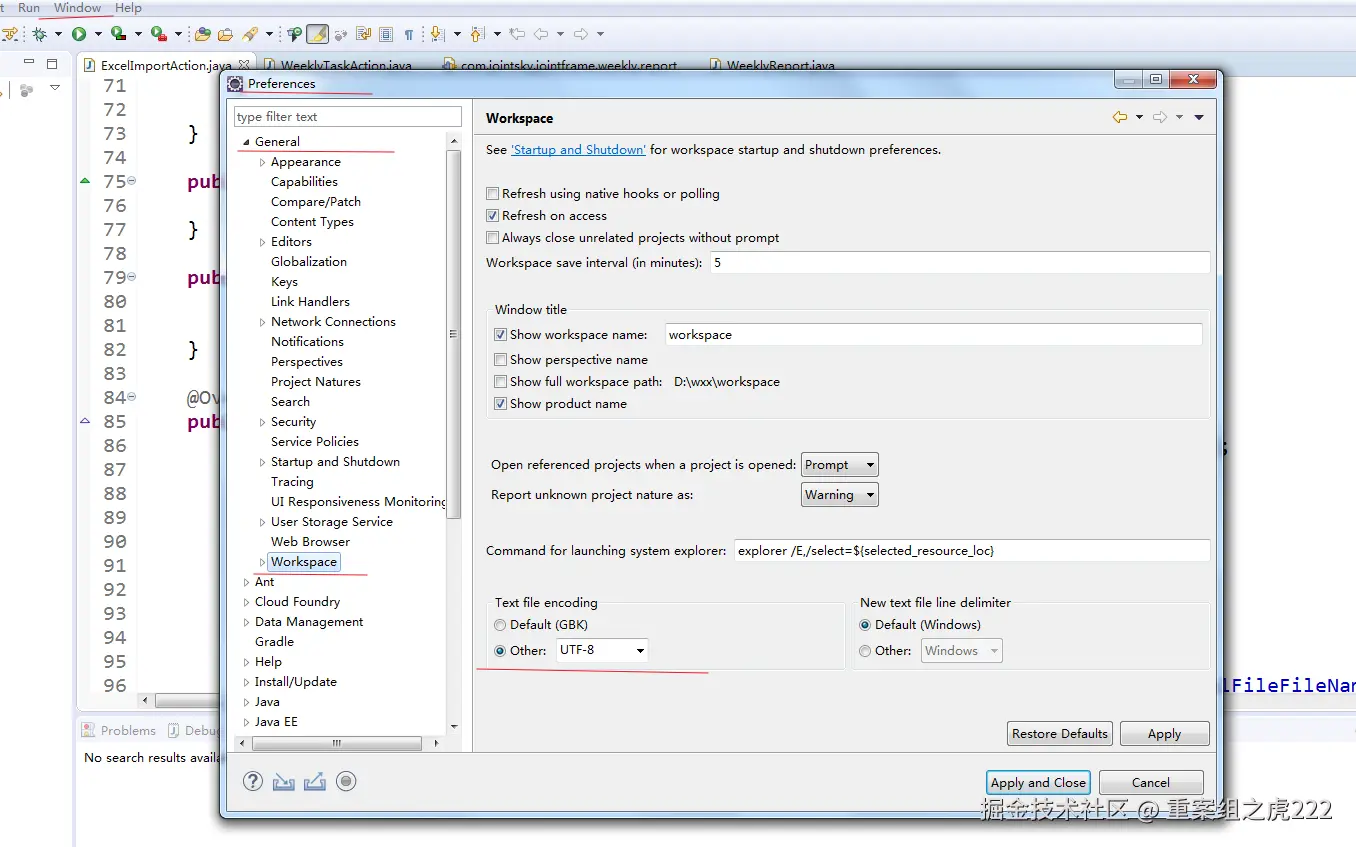Click the Apply and Close button
Image resolution: width=1356 pixels, height=847 pixels.
tap(1038, 783)
